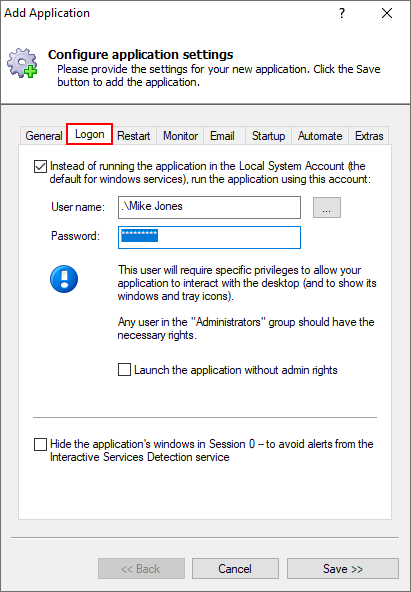Switch to the General tab
This screenshot has width=411, height=592.
coord(44,136)
